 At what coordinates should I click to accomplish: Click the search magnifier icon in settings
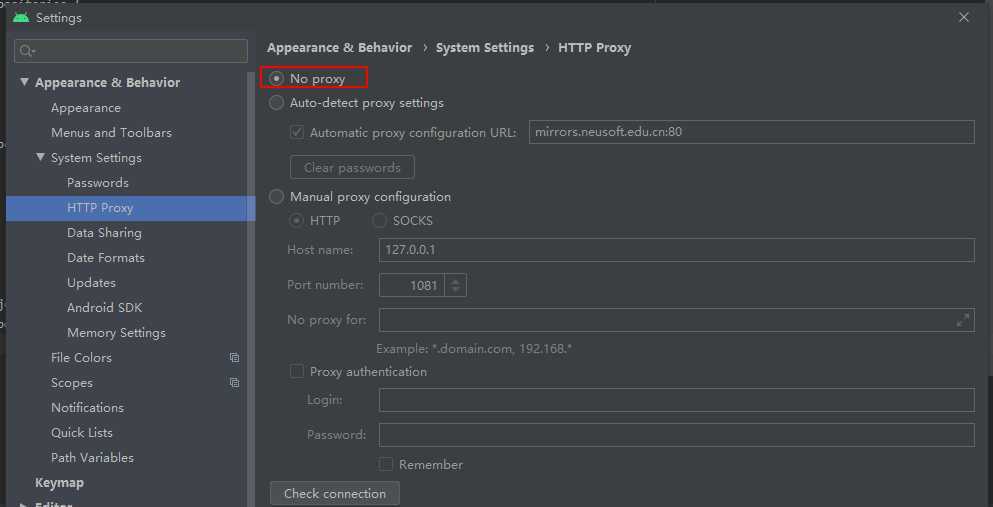coord(27,51)
